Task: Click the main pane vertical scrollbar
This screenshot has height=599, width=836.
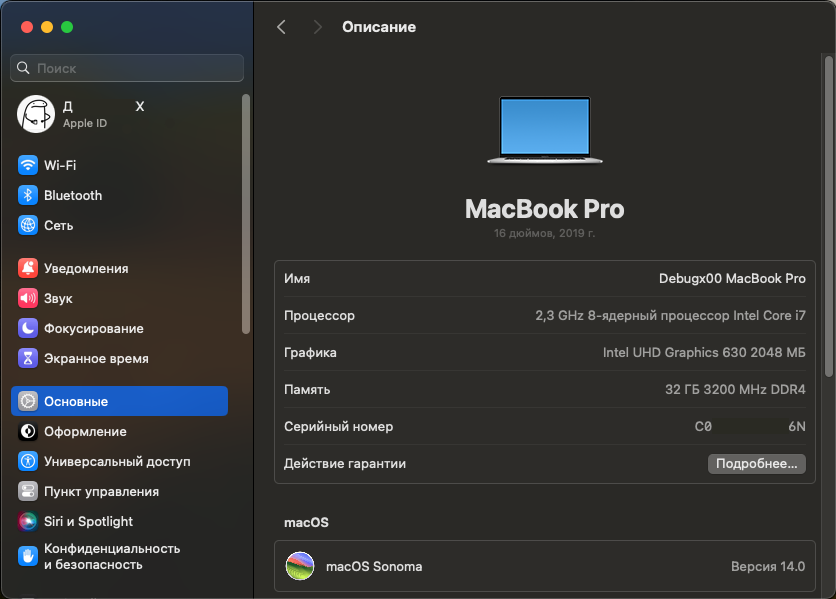Action: click(x=829, y=216)
